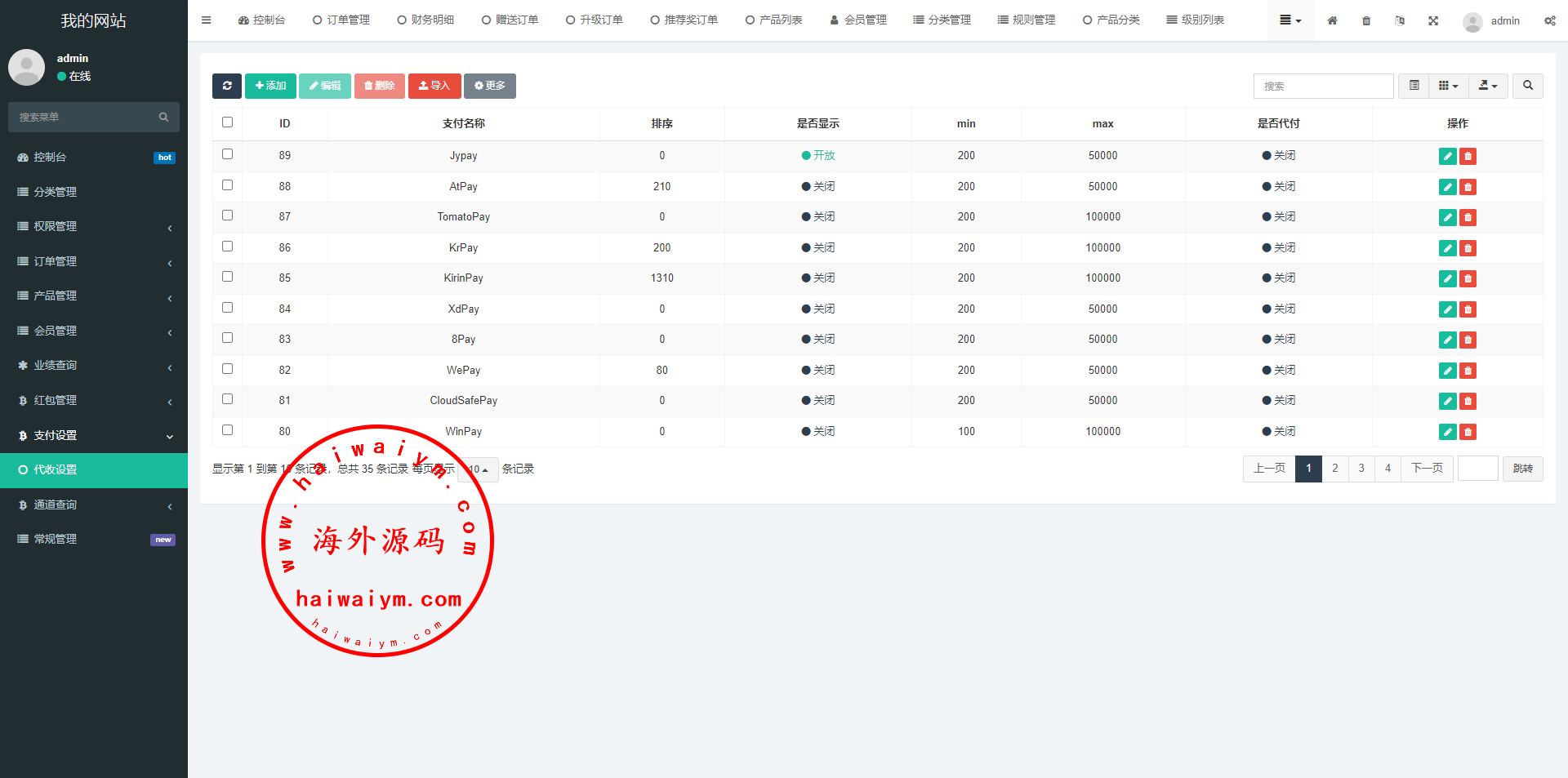Go to page 2 of results

[1334, 469]
